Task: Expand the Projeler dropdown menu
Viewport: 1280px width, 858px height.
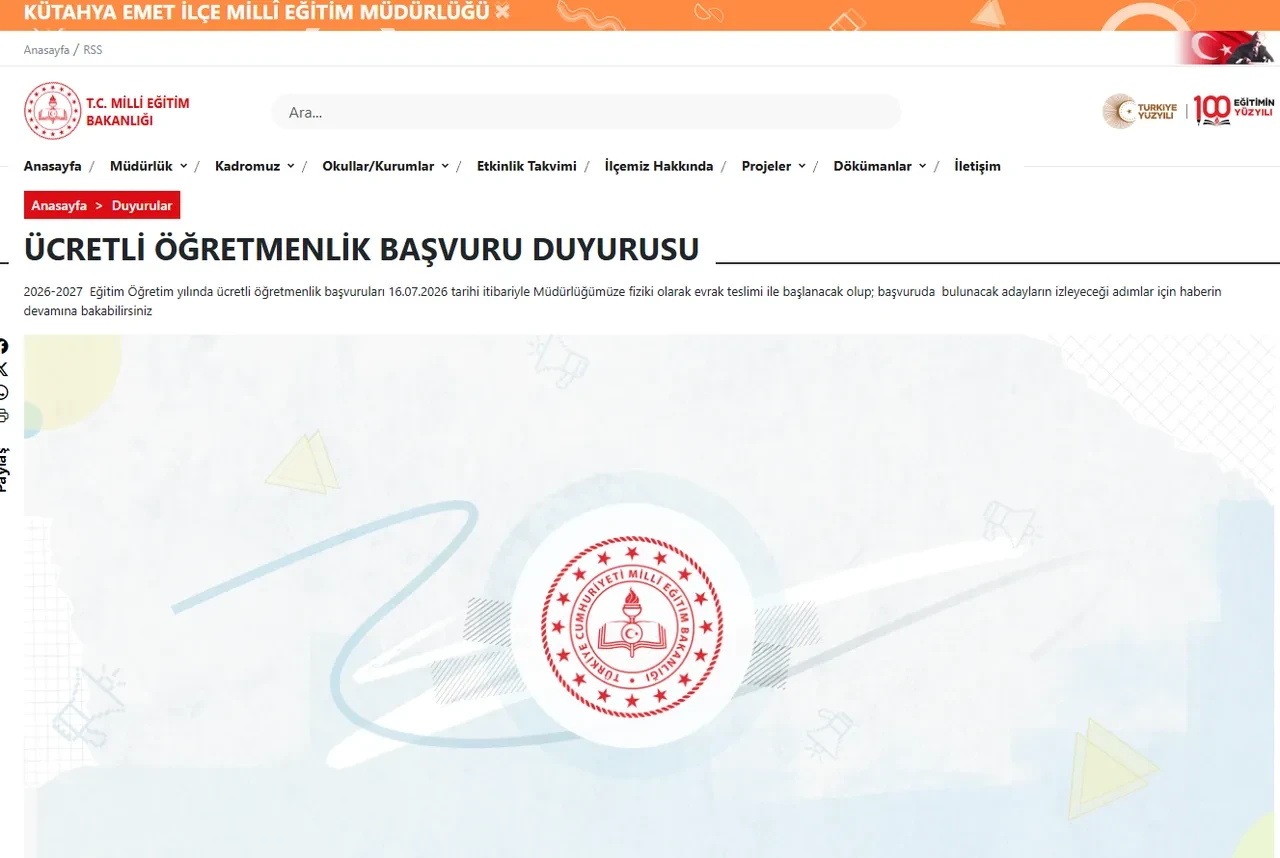Action: tap(773, 166)
